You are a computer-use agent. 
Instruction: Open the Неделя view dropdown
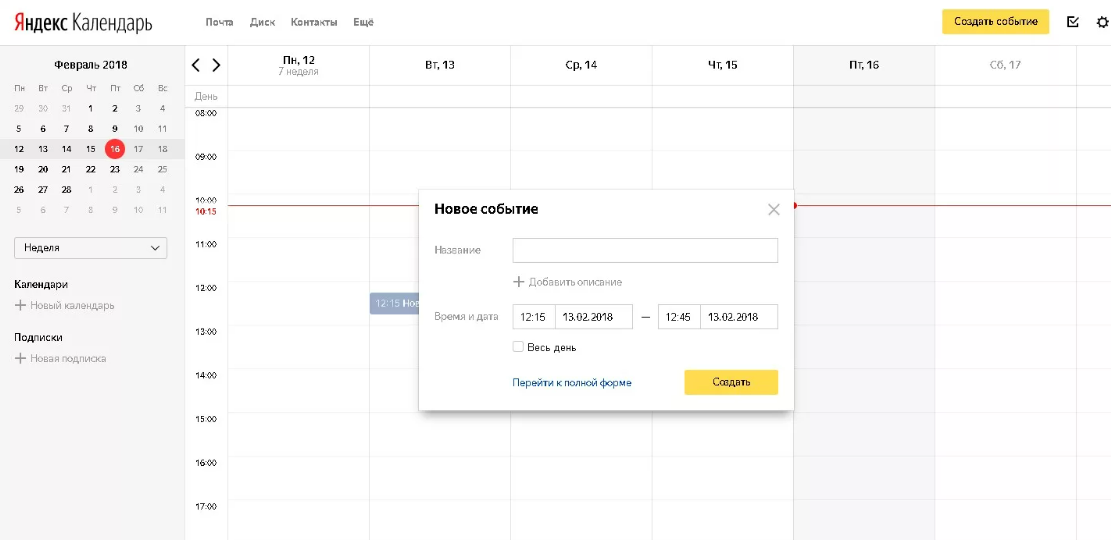(91, 248)
